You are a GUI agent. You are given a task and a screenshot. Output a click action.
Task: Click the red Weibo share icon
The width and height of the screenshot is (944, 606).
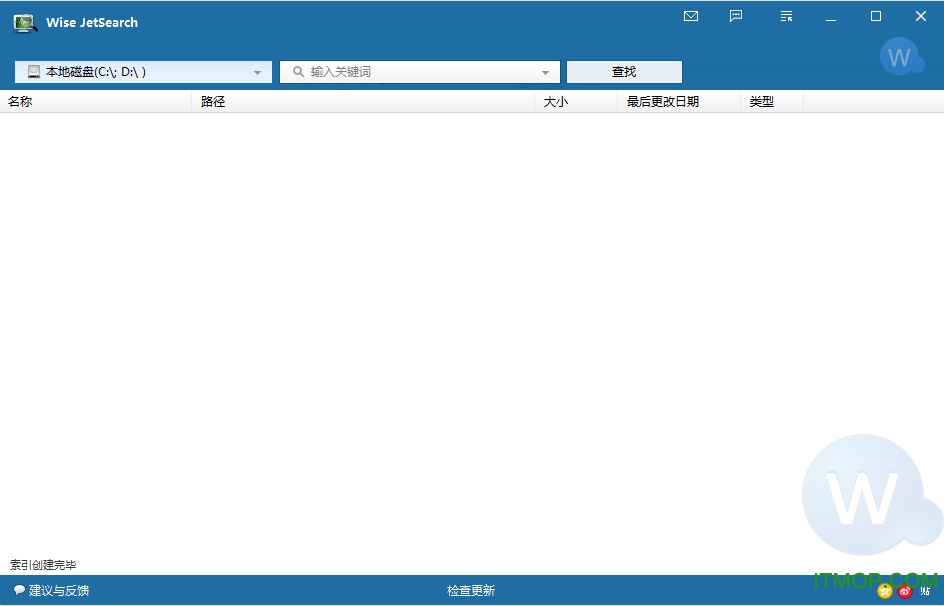tap(905, 591)
